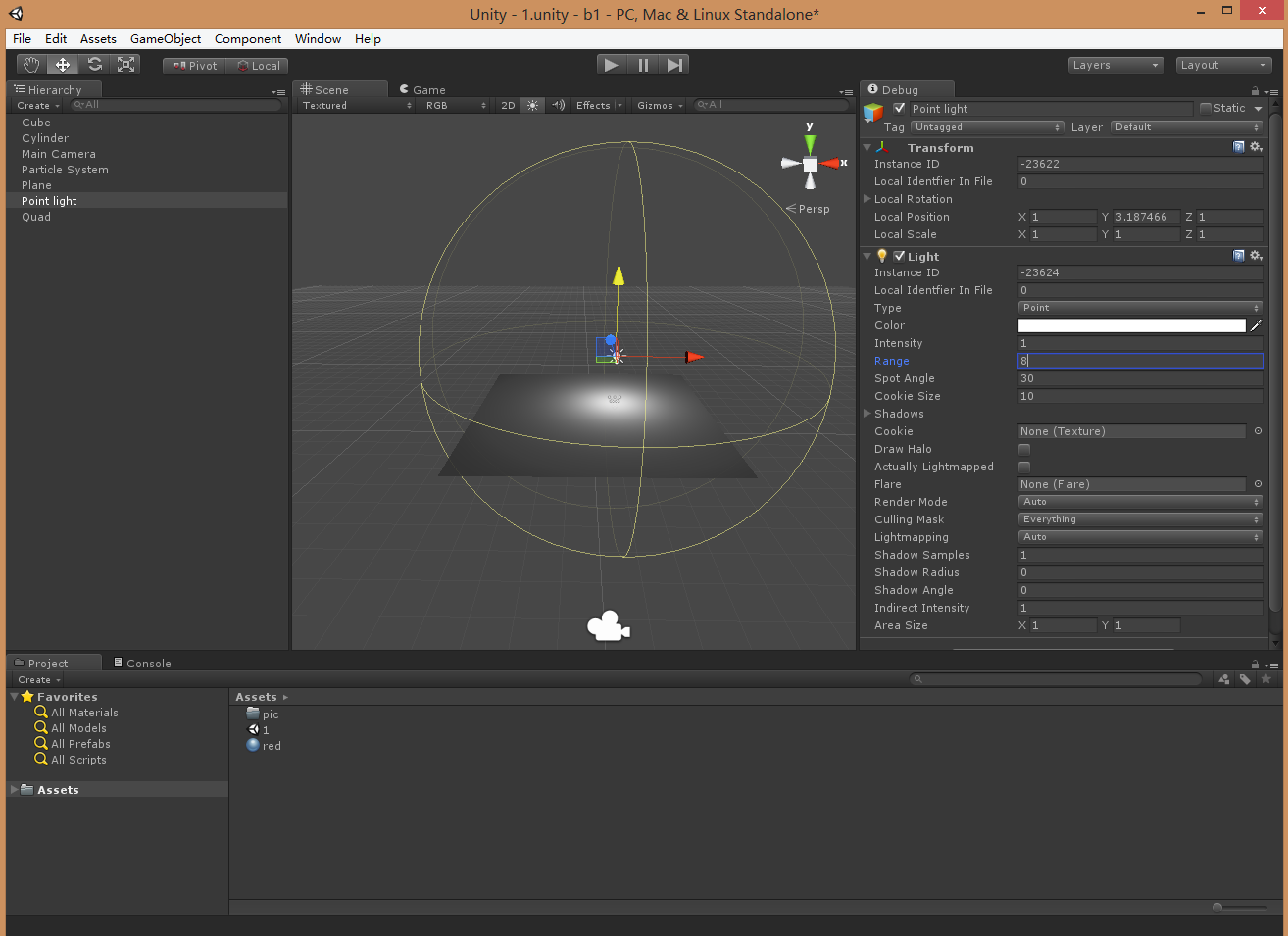The image size is (1288, 936).
Task: Toggle Actually Lightmapped checkbox
Action: pos(1024,467)
